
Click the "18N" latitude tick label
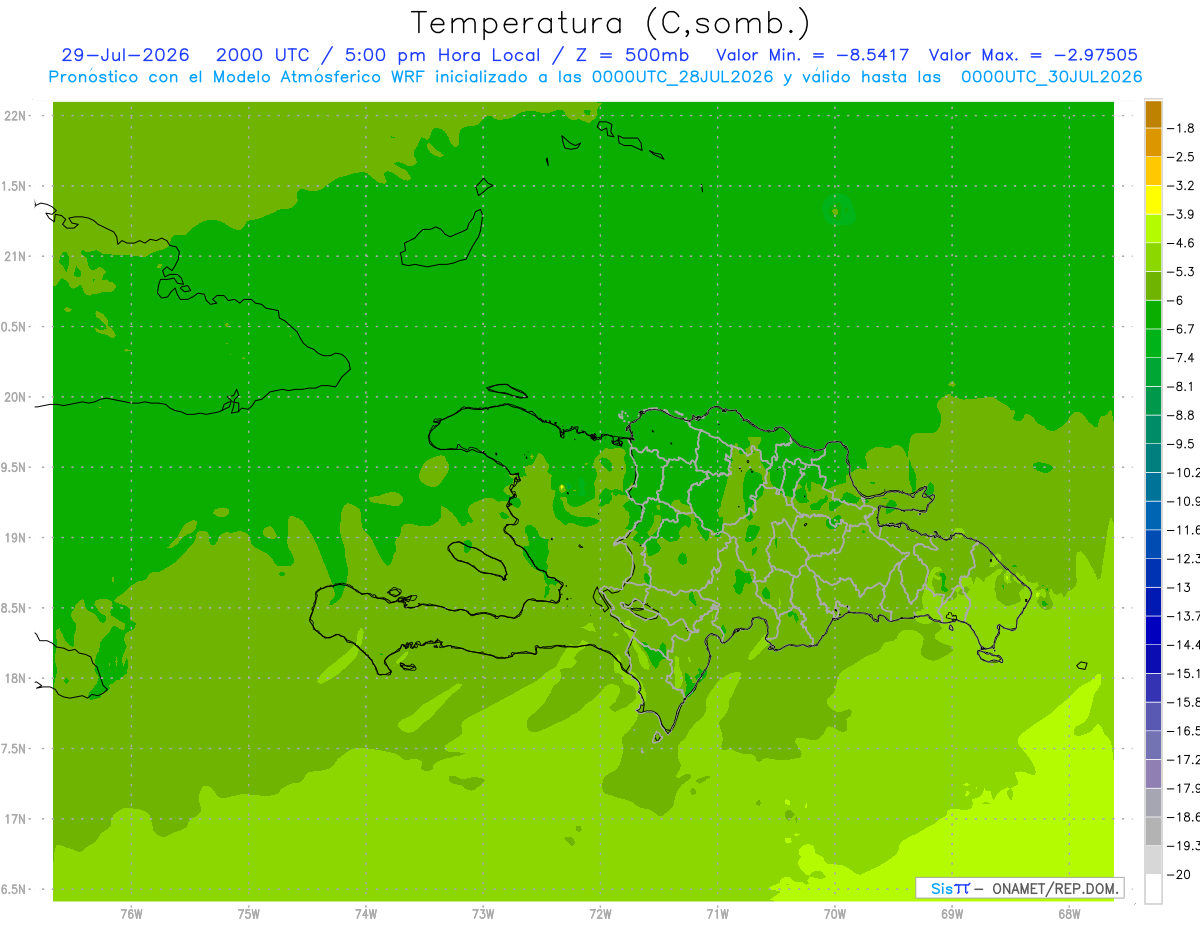coord(15,678)
